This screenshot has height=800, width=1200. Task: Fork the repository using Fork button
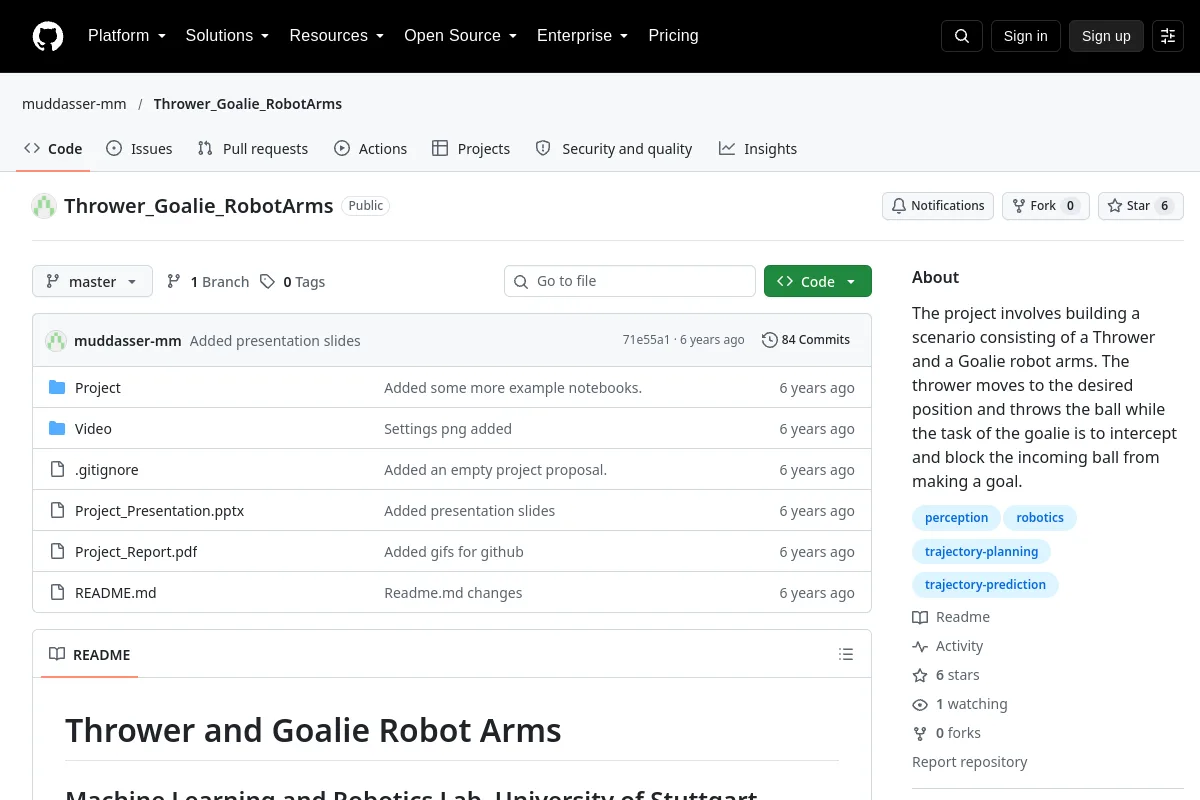pyautogui.click(x=1046, y=206)
